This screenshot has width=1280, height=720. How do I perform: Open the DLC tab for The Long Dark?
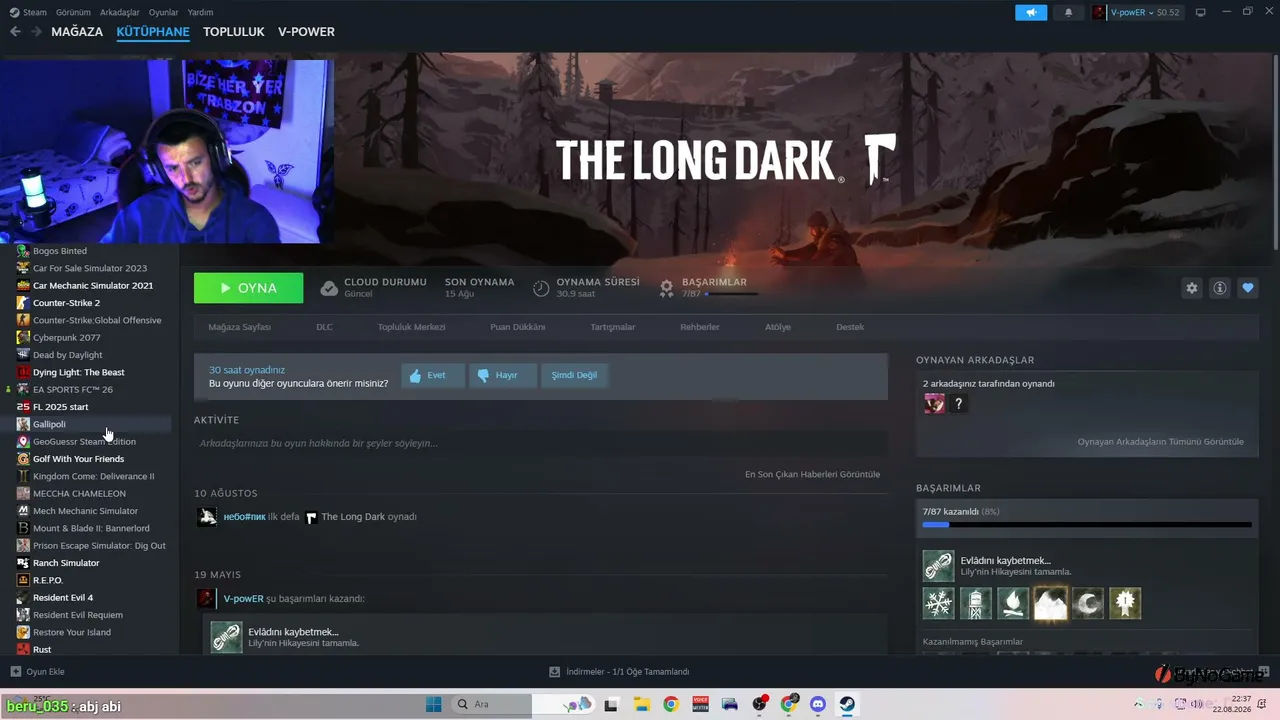[324, 327]
